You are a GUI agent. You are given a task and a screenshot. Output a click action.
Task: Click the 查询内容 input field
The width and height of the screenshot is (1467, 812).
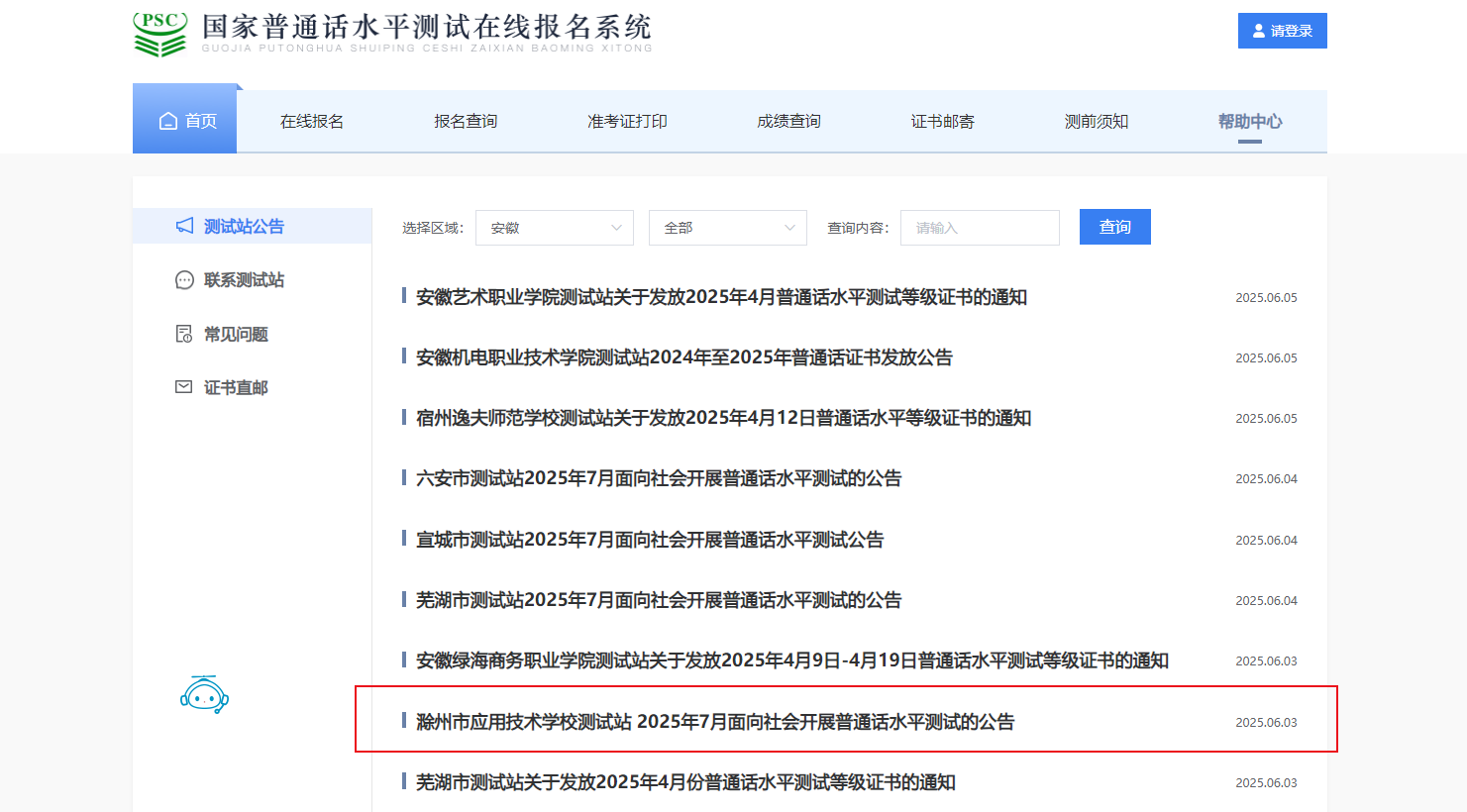click(x=980, y=228)
